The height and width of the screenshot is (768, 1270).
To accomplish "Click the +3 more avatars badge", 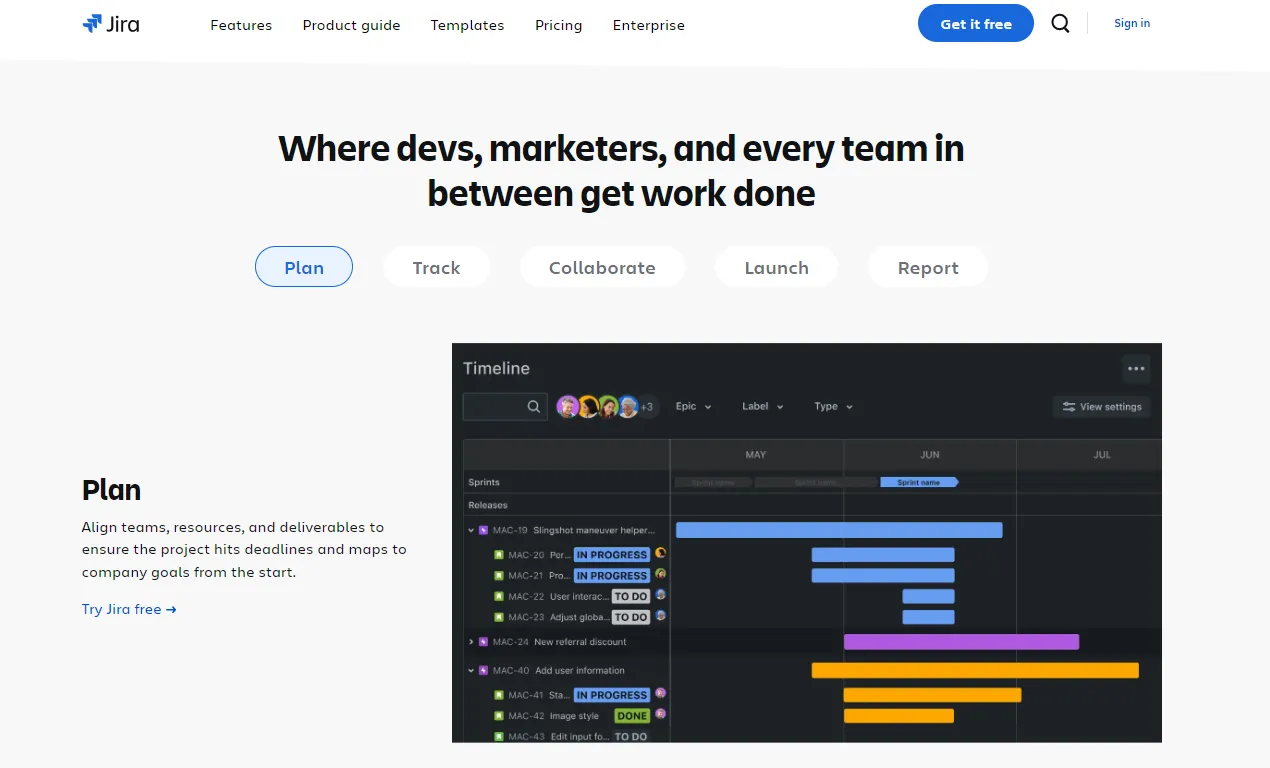I will [x=648, y=407].
